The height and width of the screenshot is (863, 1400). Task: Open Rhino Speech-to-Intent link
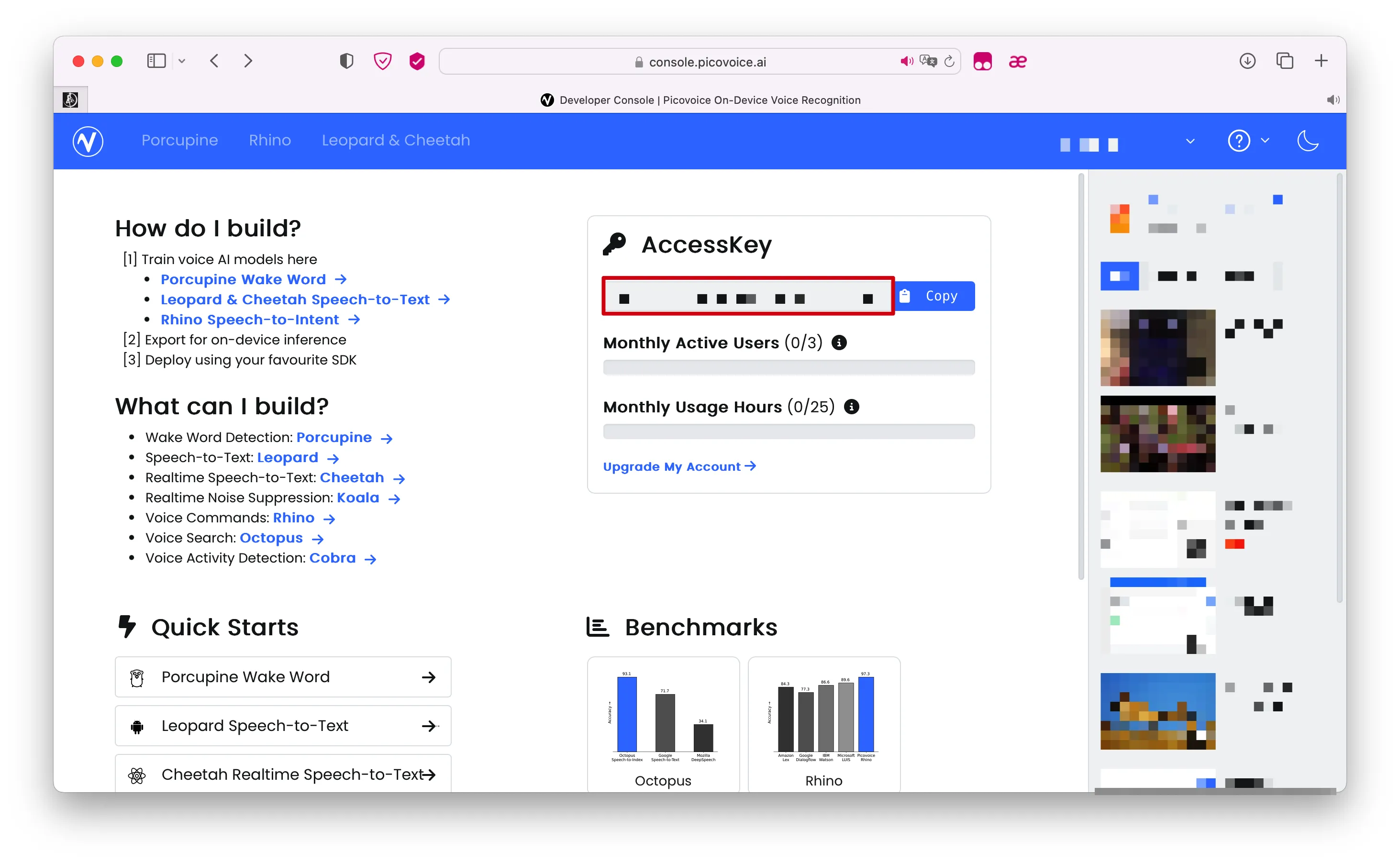[x=260, y=320]
